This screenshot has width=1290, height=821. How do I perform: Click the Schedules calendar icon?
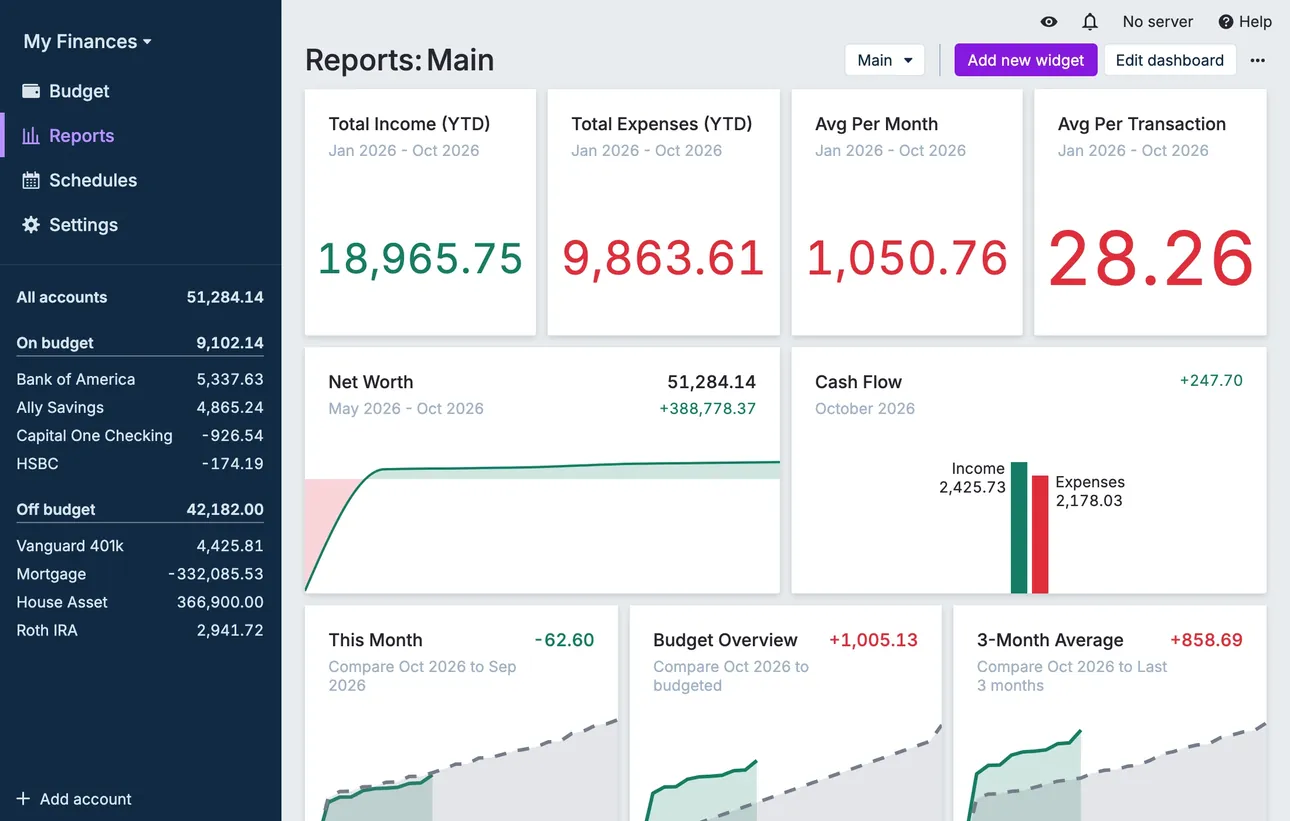click(x=31, y=180)
